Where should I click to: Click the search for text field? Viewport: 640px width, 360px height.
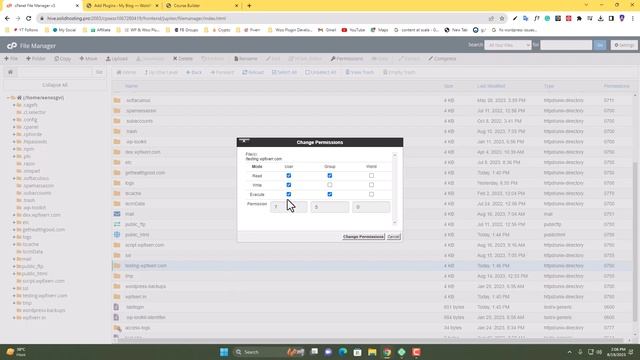click(566, 45)
